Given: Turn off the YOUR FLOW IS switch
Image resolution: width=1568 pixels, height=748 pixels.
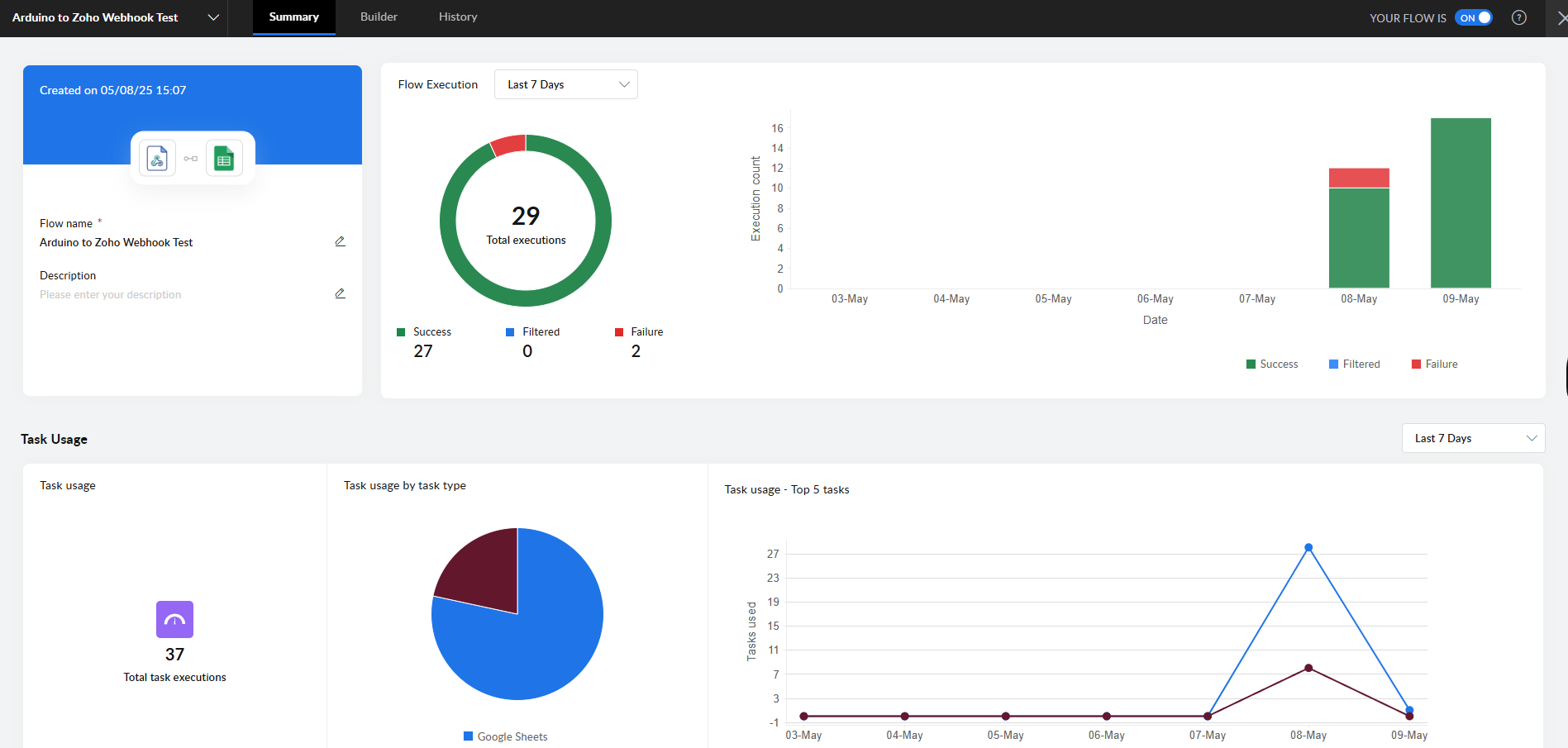Looking at the screenshot, I should pos(1473,17).
